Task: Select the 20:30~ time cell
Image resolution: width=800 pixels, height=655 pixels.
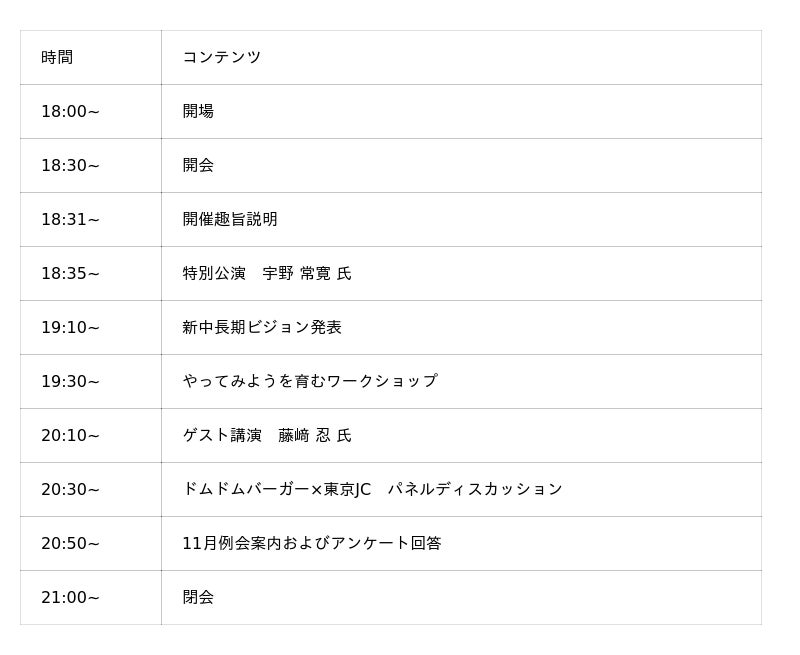Action: [x=70, y=490]
